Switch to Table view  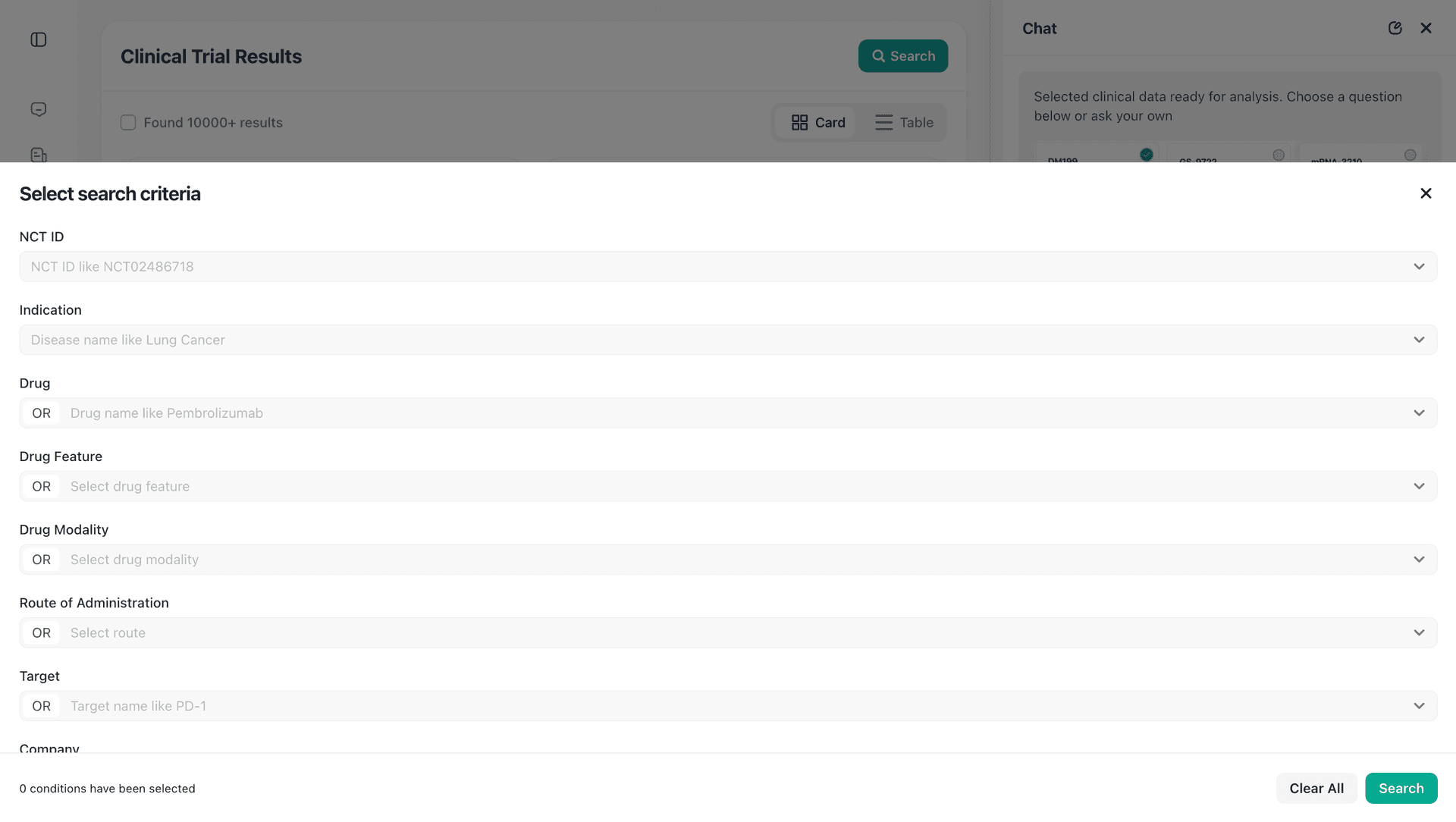pyautogui.click(x=904, y=123)
